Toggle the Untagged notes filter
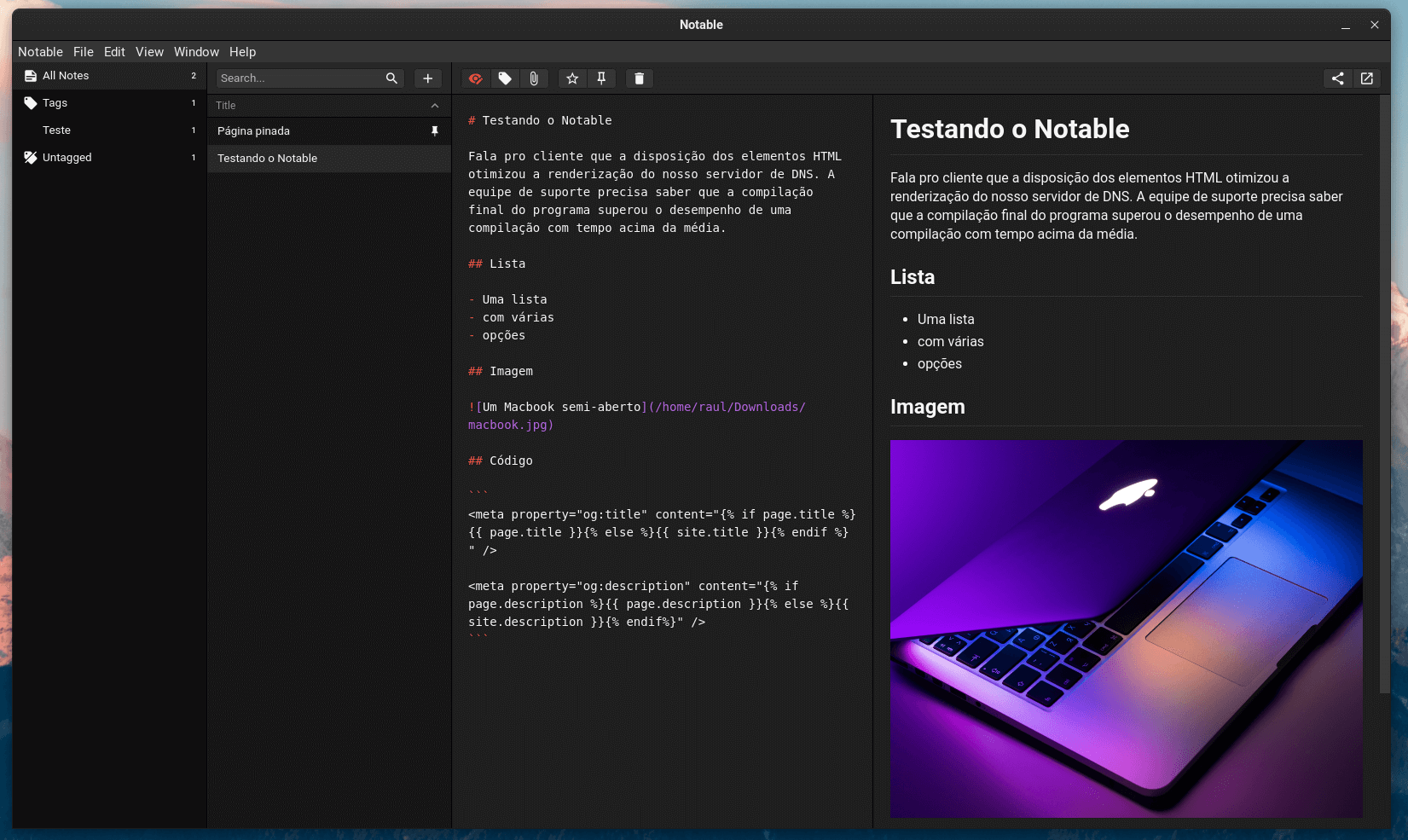 (x=66, y=157)
